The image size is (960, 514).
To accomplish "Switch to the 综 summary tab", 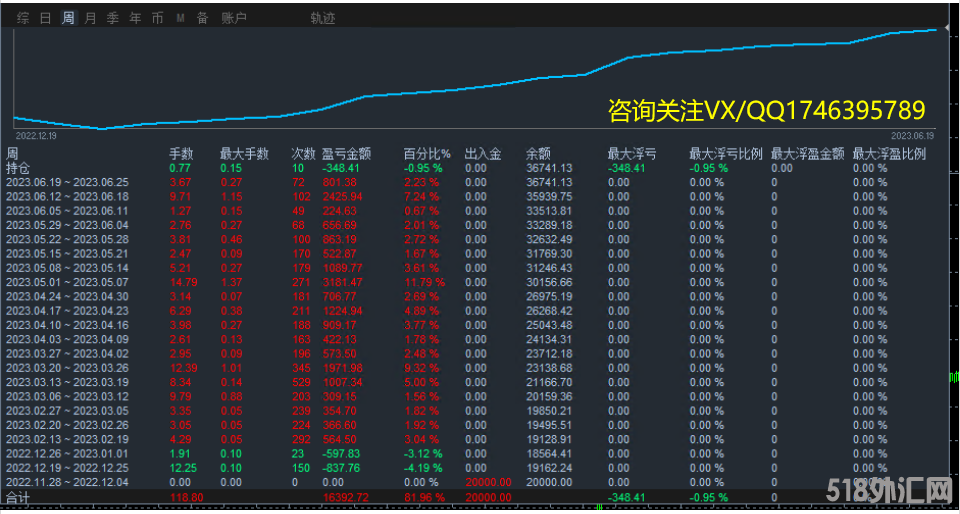I will tap(23, 18).
